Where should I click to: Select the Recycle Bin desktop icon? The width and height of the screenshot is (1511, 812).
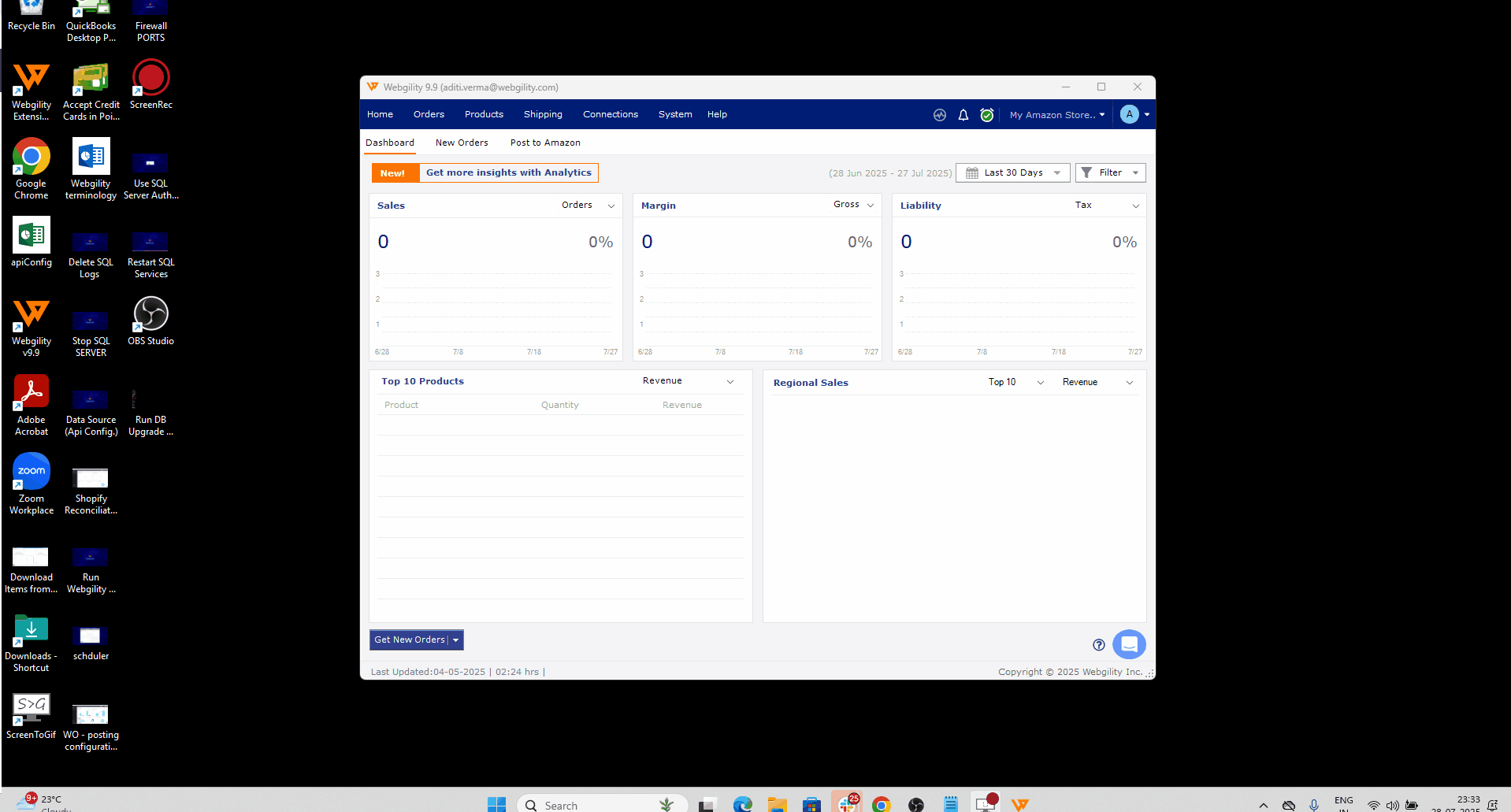pos(32,17)
